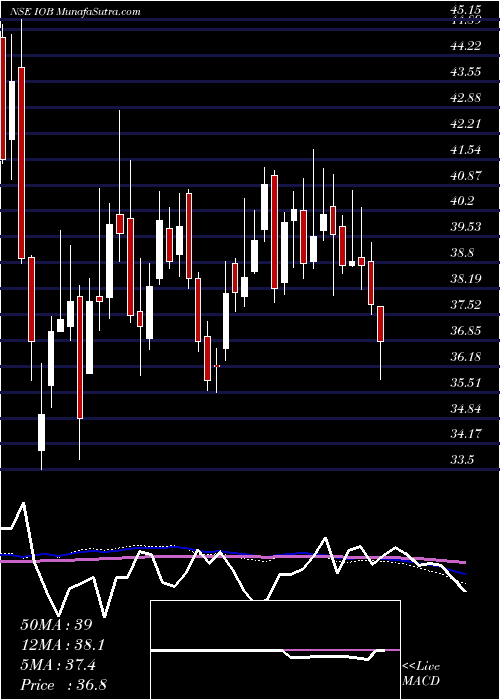Click the '5MA : 37.4' readout

58,666
